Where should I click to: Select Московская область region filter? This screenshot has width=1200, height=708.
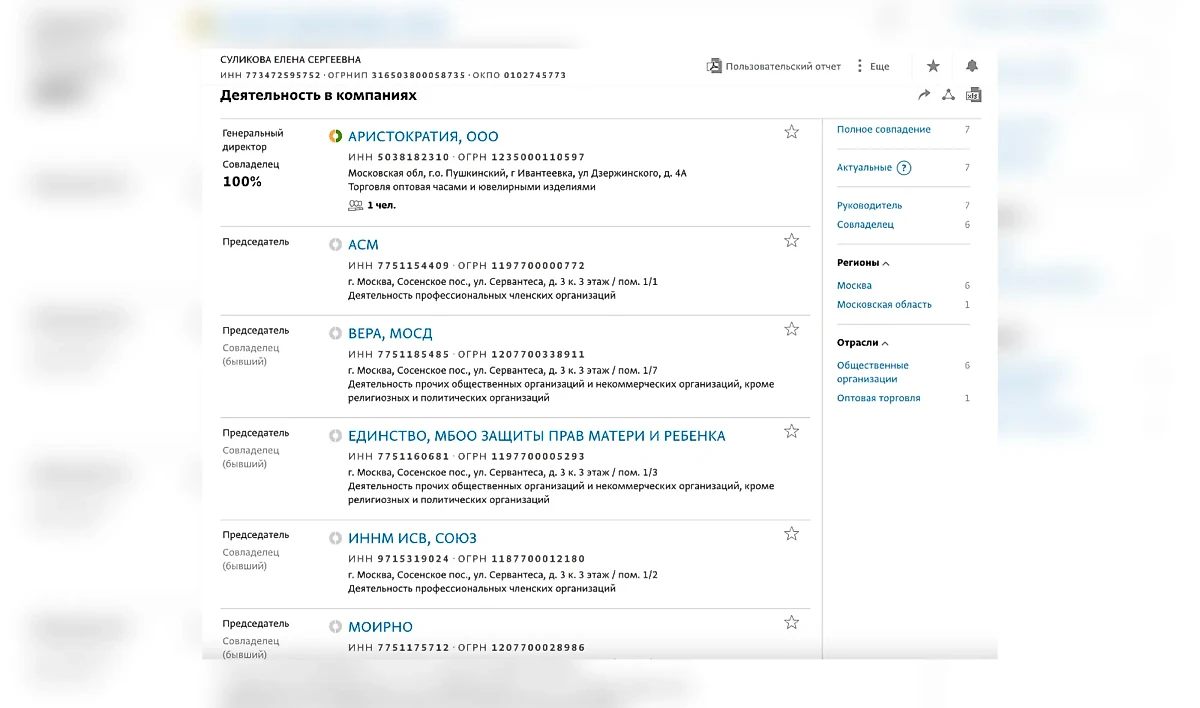pos(884,305)
